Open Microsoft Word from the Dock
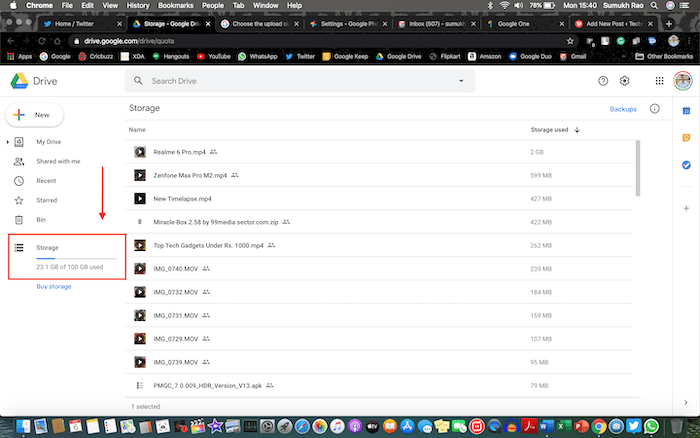 546,426
